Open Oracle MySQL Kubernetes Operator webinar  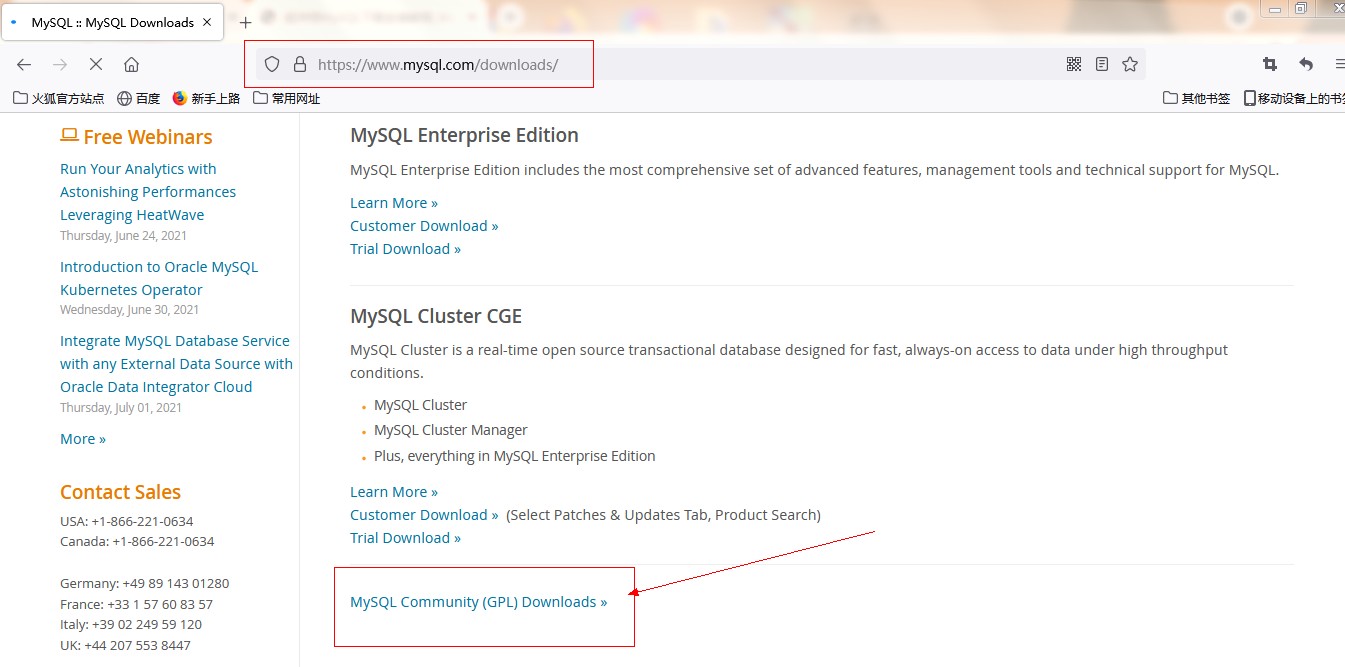[159, 278]
